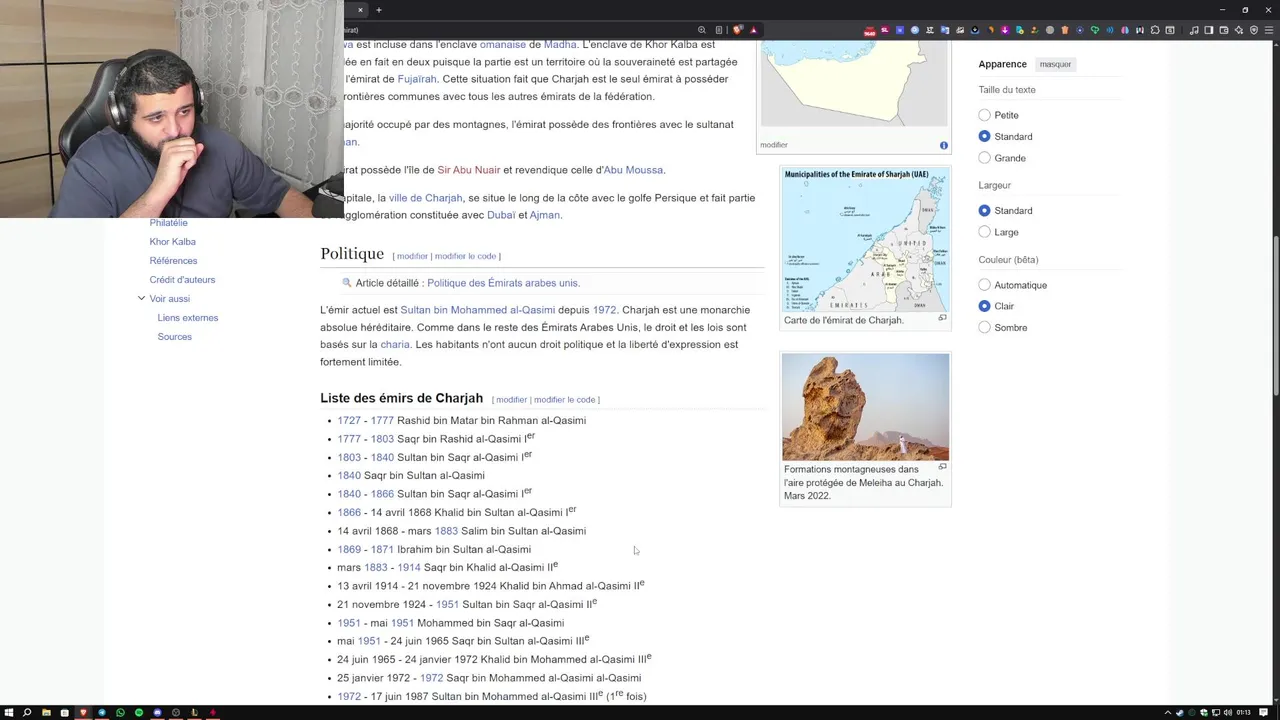Select Standard under Largeur
This screenshot has height=720, width=1280.
click(985, 211)
